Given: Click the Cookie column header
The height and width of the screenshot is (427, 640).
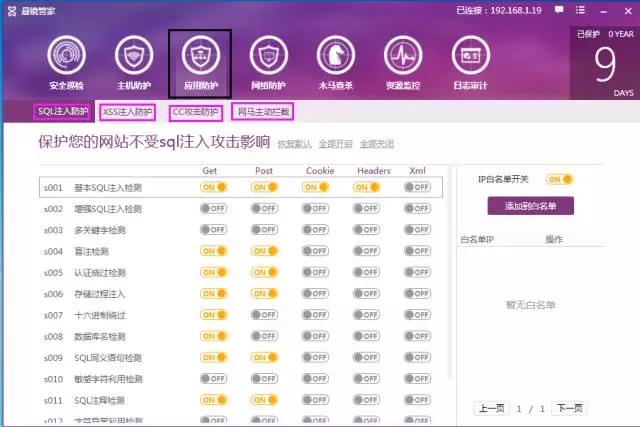Looking at the screenshot, I should coord(320,171).
